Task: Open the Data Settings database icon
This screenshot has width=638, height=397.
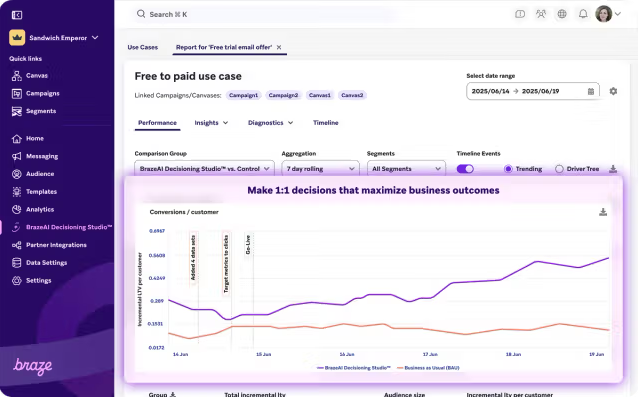Action: pyautogui.click(x=17, y=263)
